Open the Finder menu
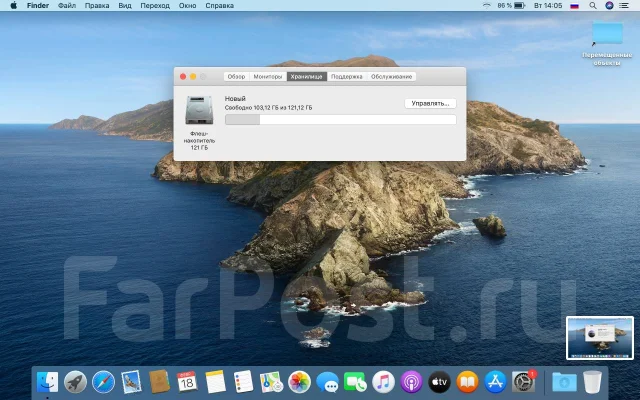The height and width of the screenshot is (400, 640). pos(38,6)
